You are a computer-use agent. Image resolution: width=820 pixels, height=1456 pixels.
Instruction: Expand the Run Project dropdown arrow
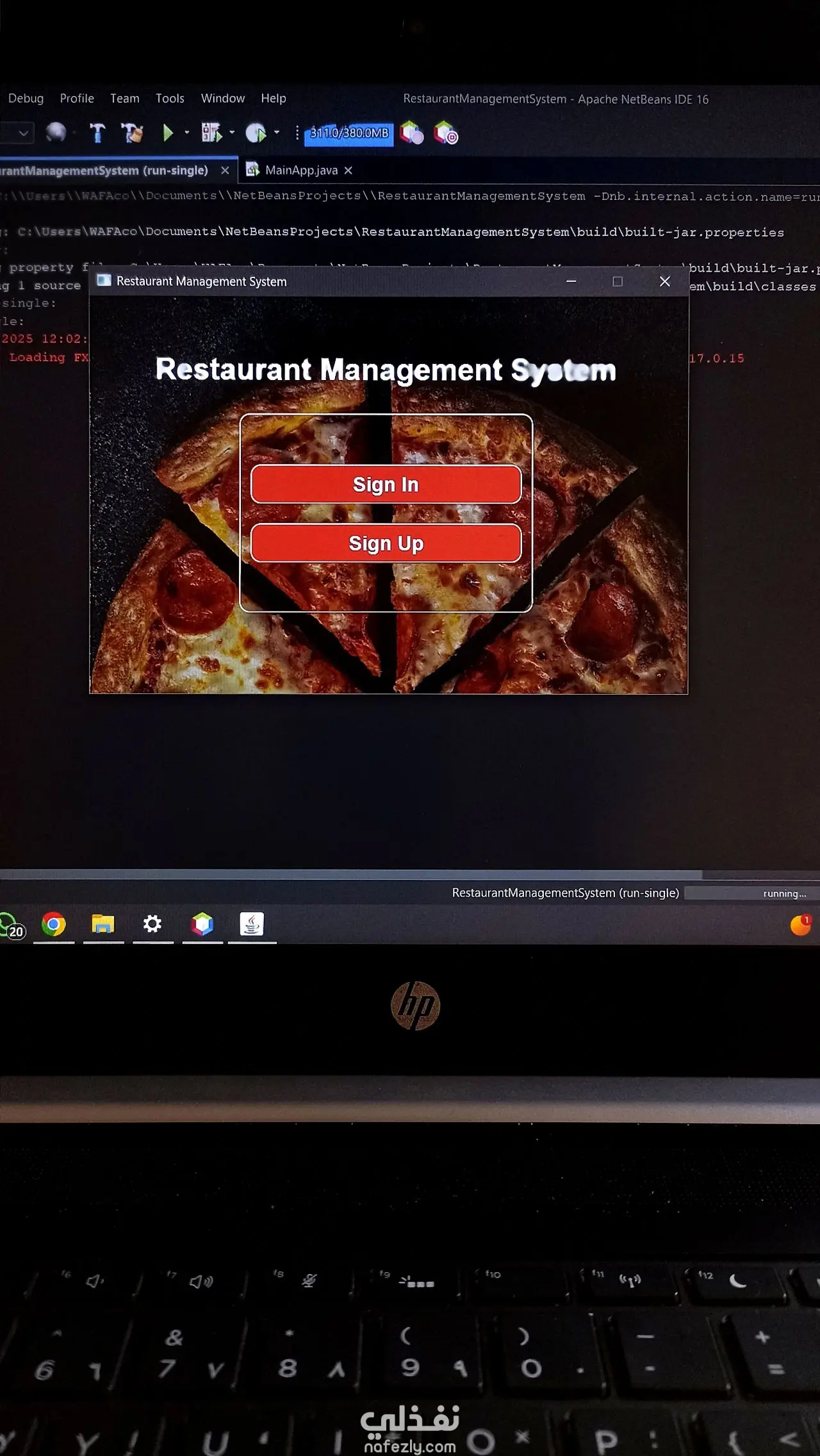pos(186,133)
